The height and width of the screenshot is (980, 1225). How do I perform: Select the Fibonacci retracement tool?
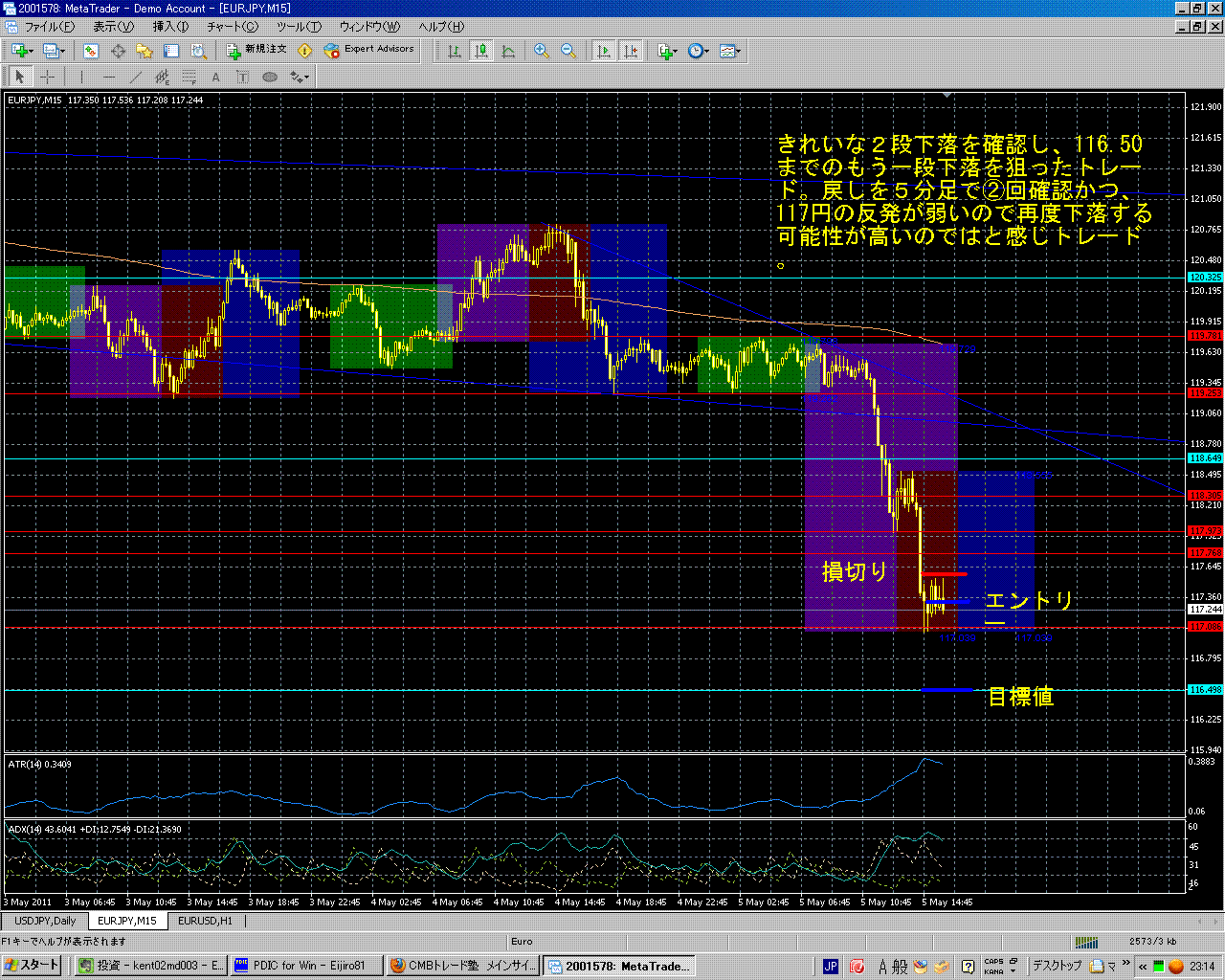click(189, 78)
